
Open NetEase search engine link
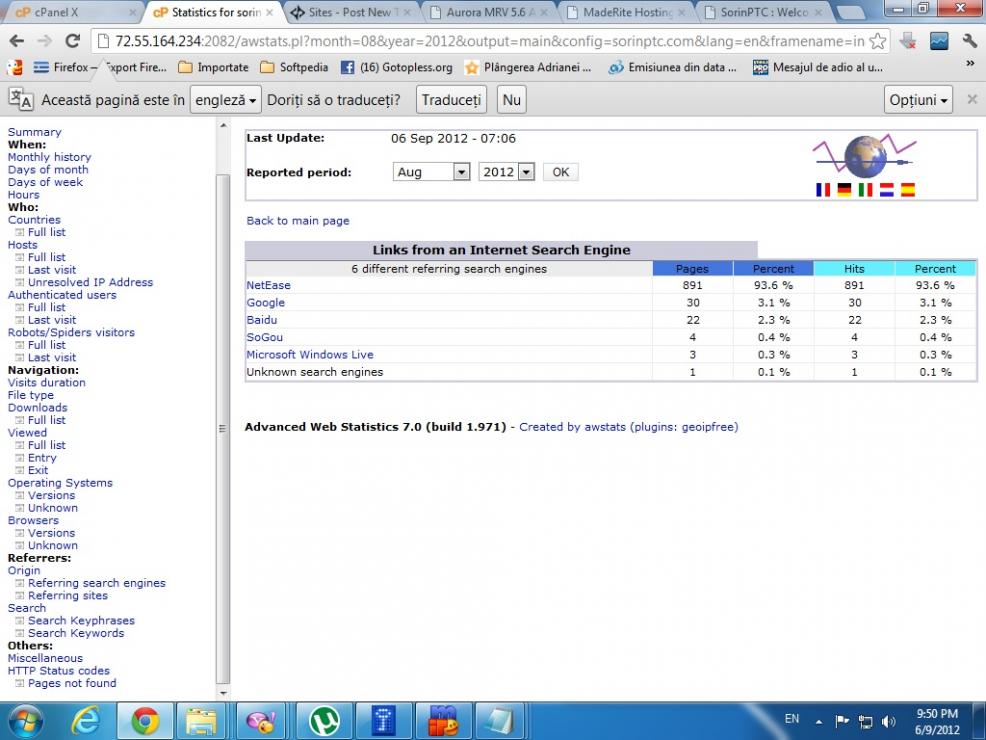[269, 285]
